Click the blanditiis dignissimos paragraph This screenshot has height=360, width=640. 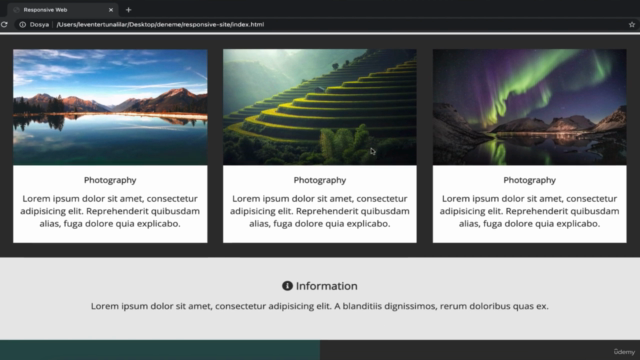(320, 306)
